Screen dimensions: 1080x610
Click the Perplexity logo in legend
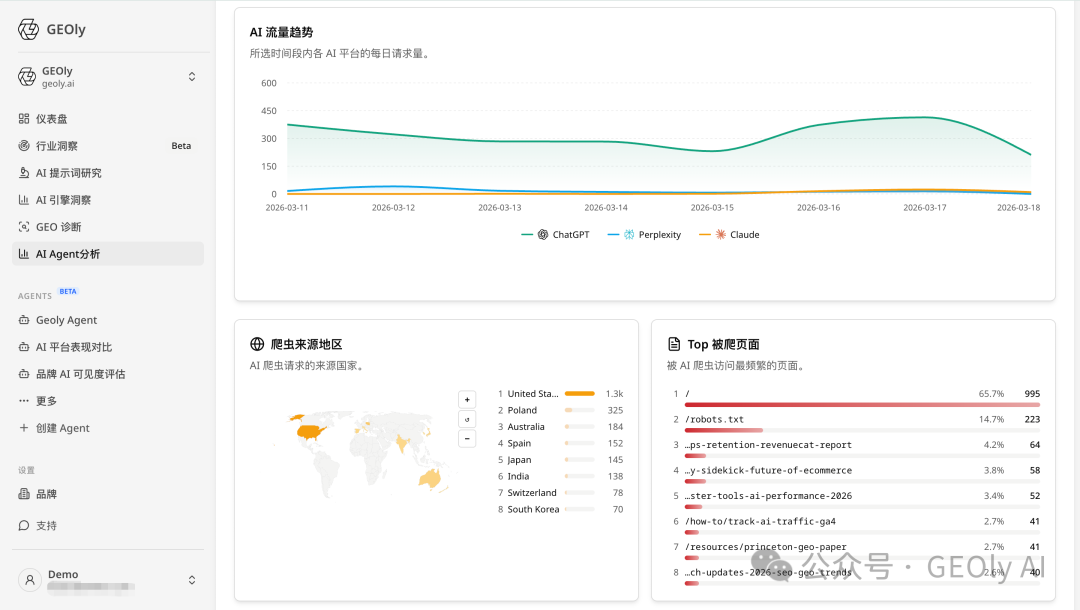point(629,235)
